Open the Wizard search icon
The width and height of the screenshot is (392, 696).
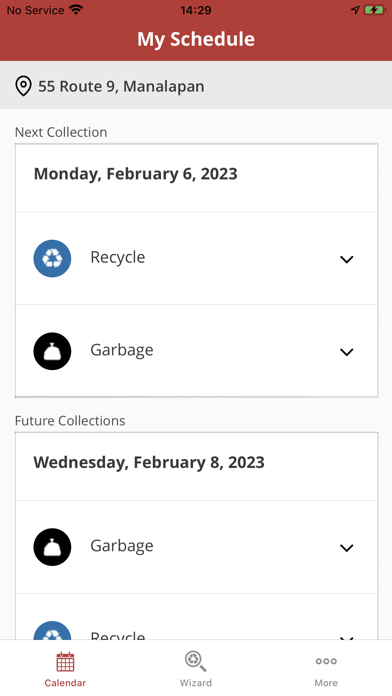click(x=195, y=661)
